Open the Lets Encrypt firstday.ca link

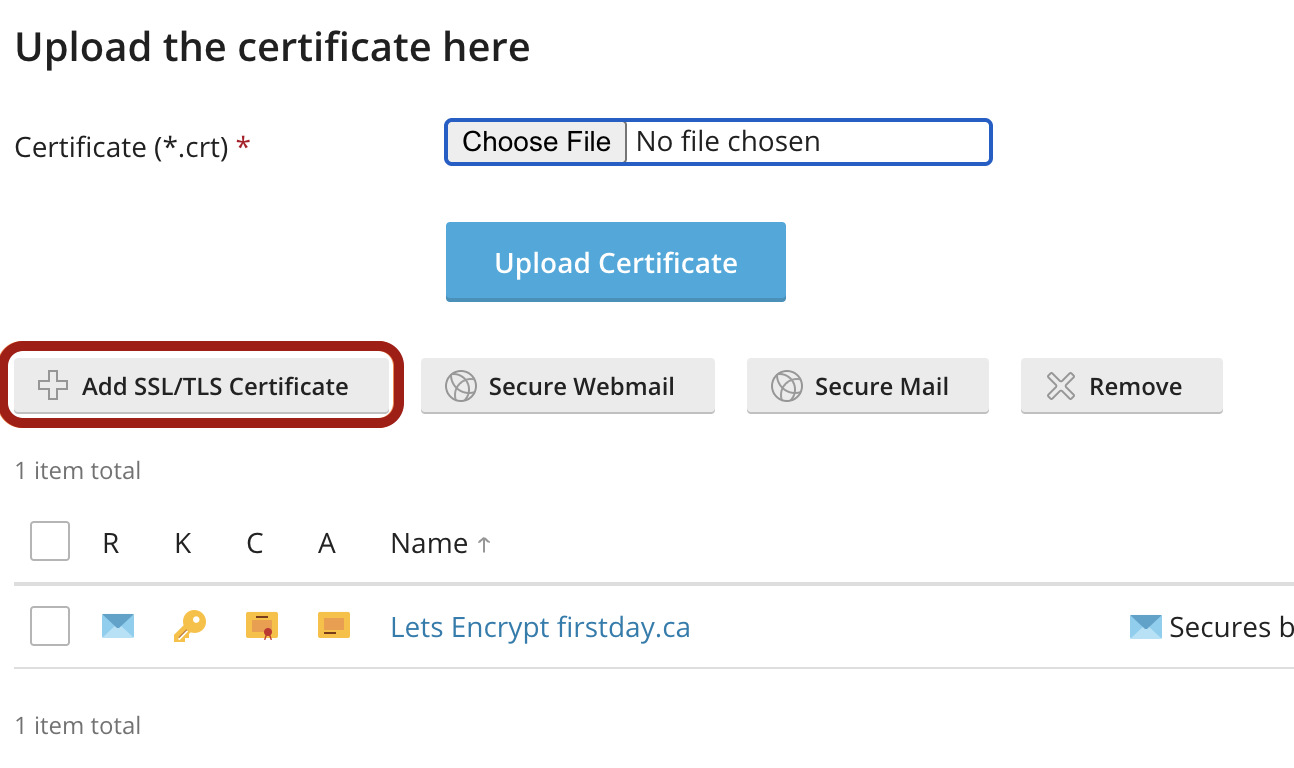540,627
